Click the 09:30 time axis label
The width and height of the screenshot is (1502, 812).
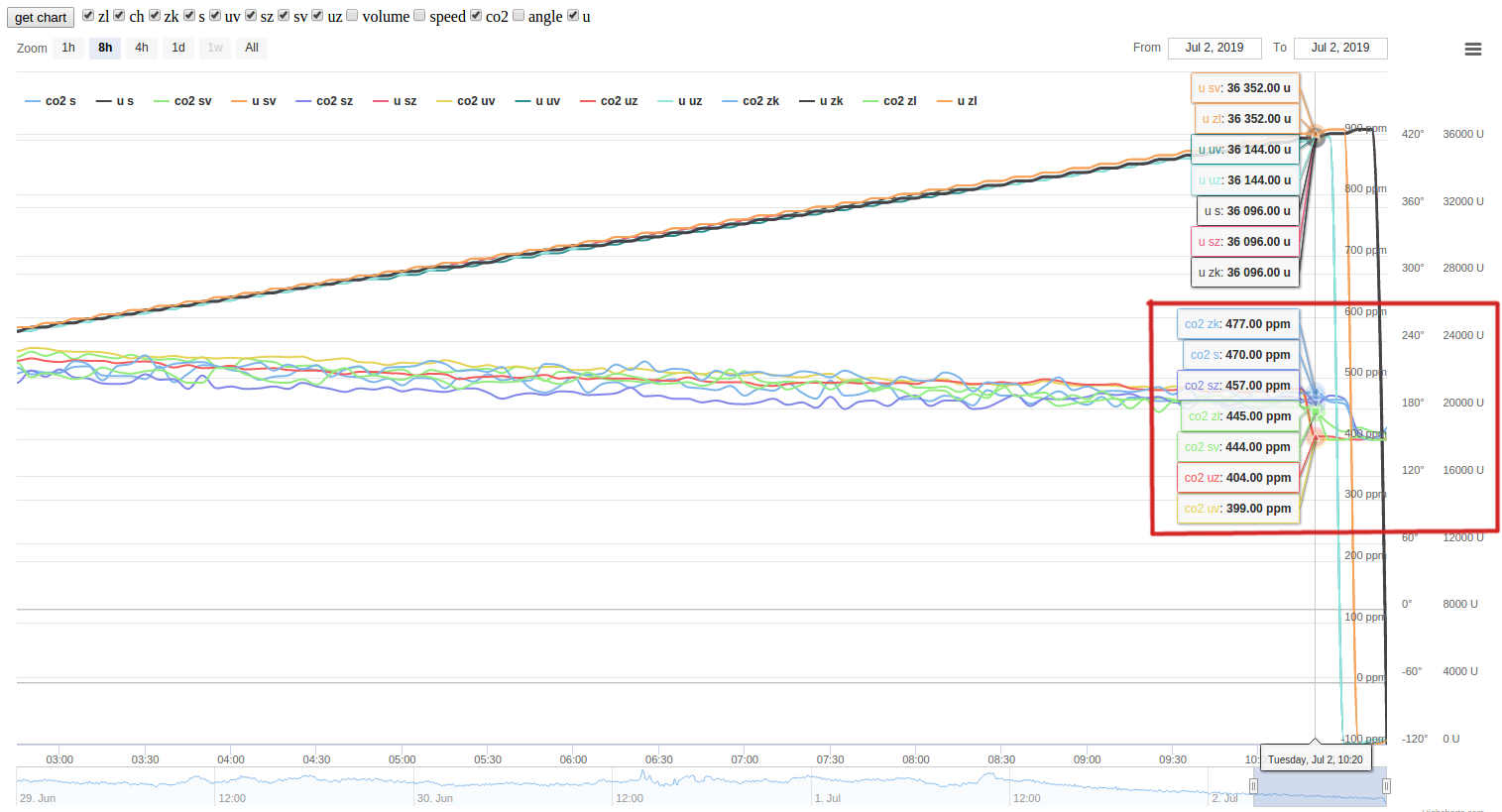(x=1173, y=759)
